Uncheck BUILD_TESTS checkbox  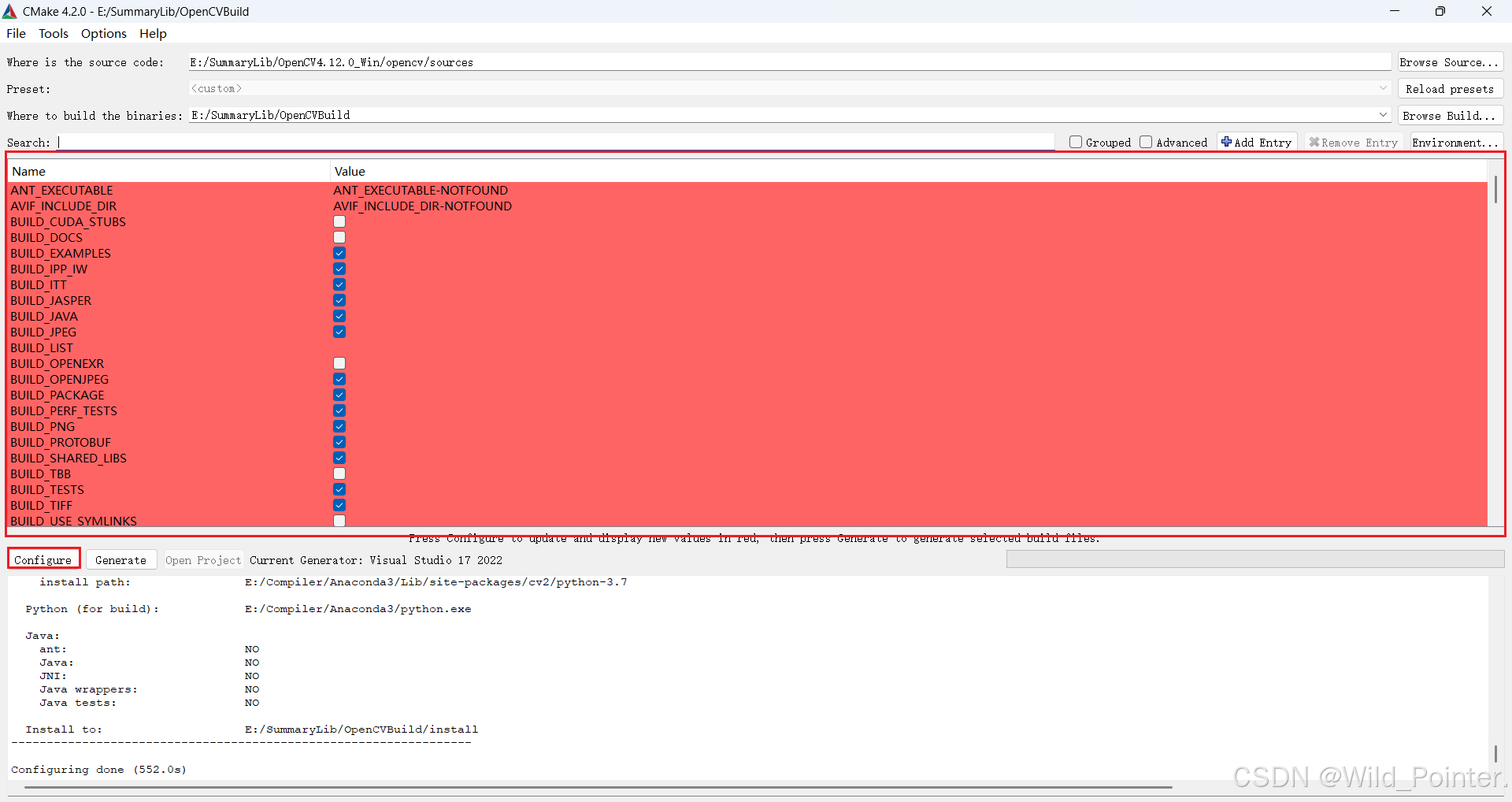coord(339,489)
